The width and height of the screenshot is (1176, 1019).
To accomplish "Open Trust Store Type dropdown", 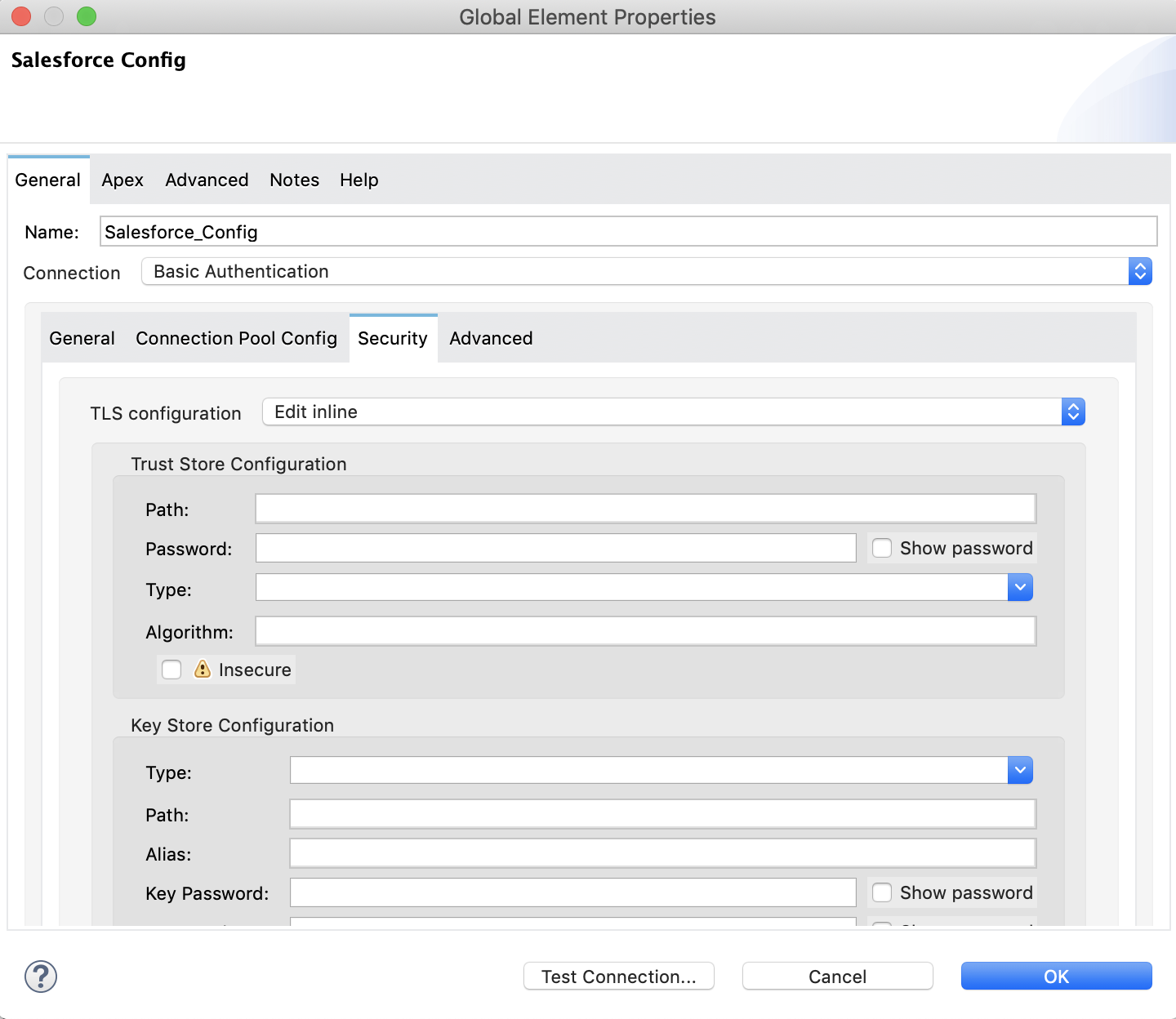I will pyautogui.click(x=1020, y=587).
